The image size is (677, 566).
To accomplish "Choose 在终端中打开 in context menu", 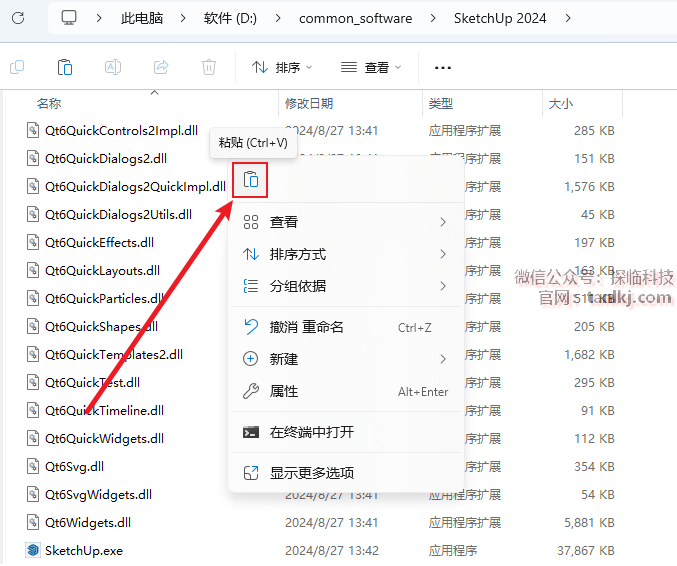I will click(345, 432).
